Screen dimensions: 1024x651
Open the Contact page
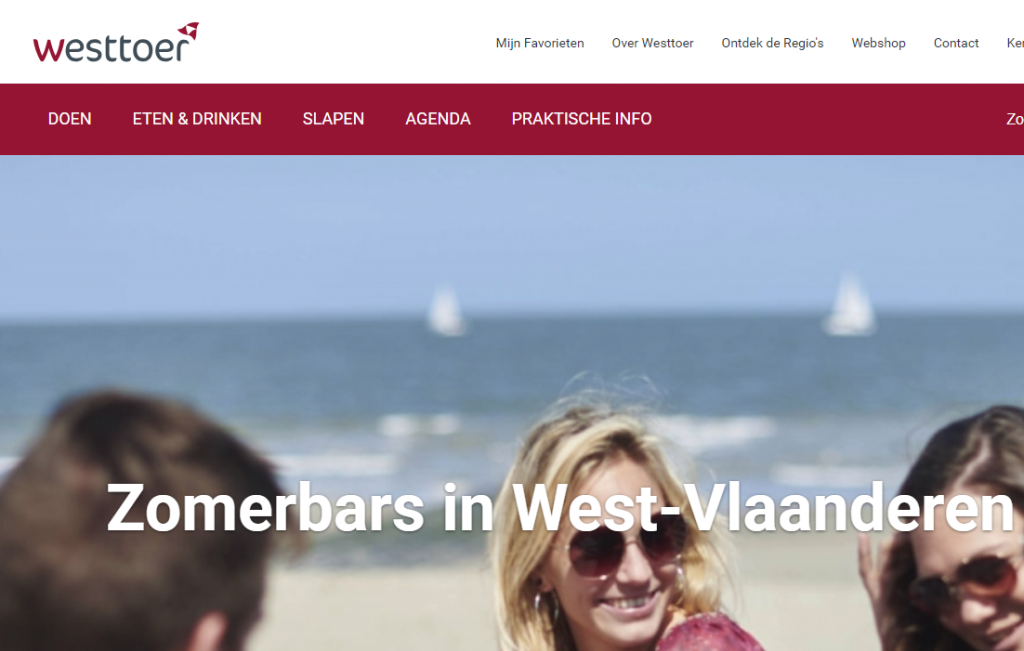956,43
